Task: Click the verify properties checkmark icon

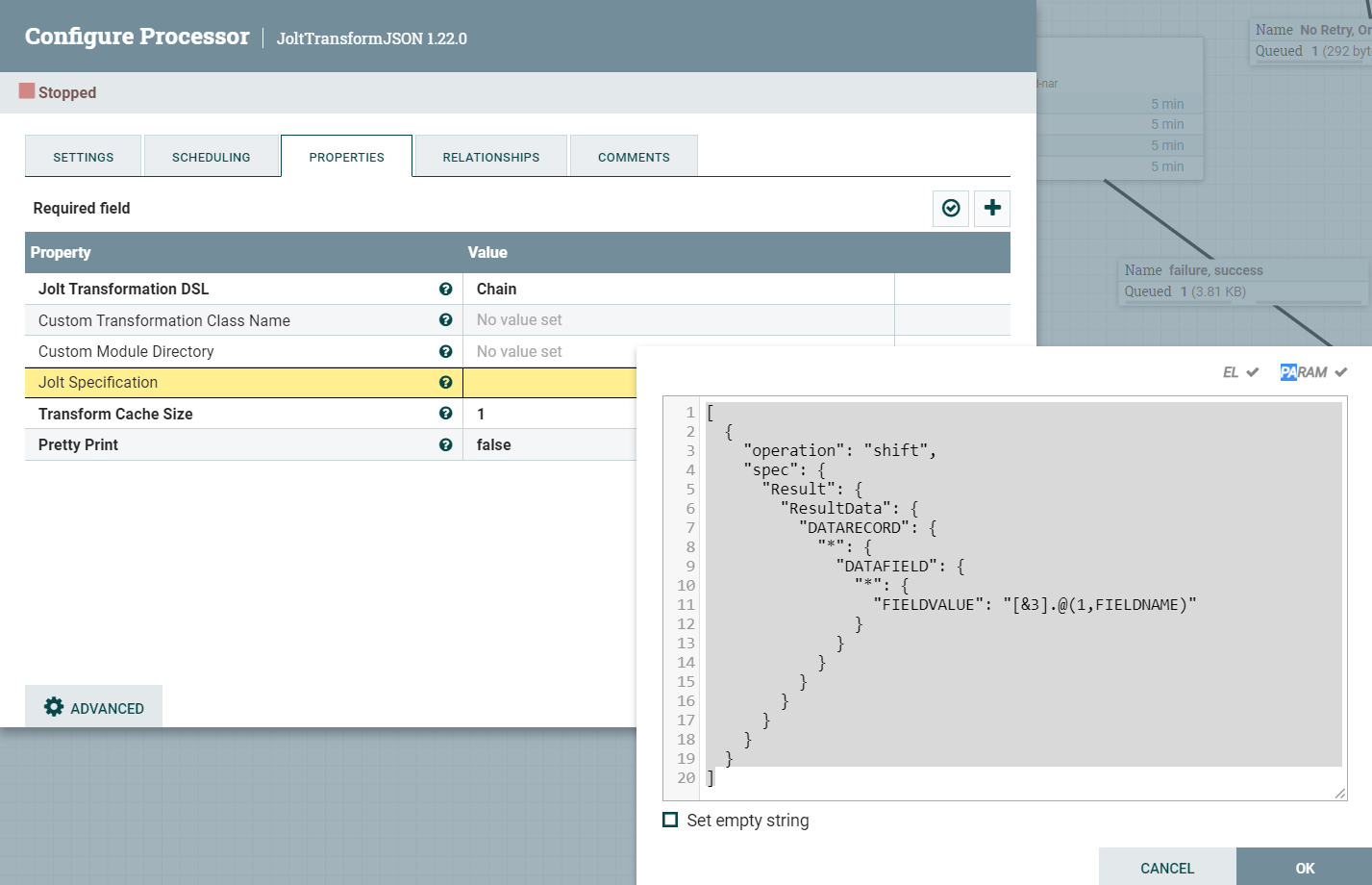Action: click(x=951, y=209)
